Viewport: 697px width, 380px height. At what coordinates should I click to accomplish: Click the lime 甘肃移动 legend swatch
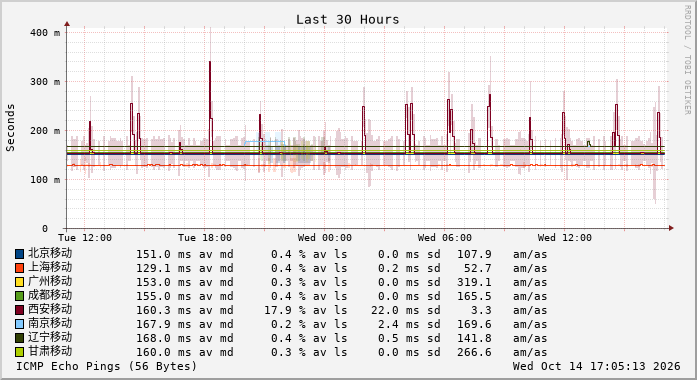19,352
